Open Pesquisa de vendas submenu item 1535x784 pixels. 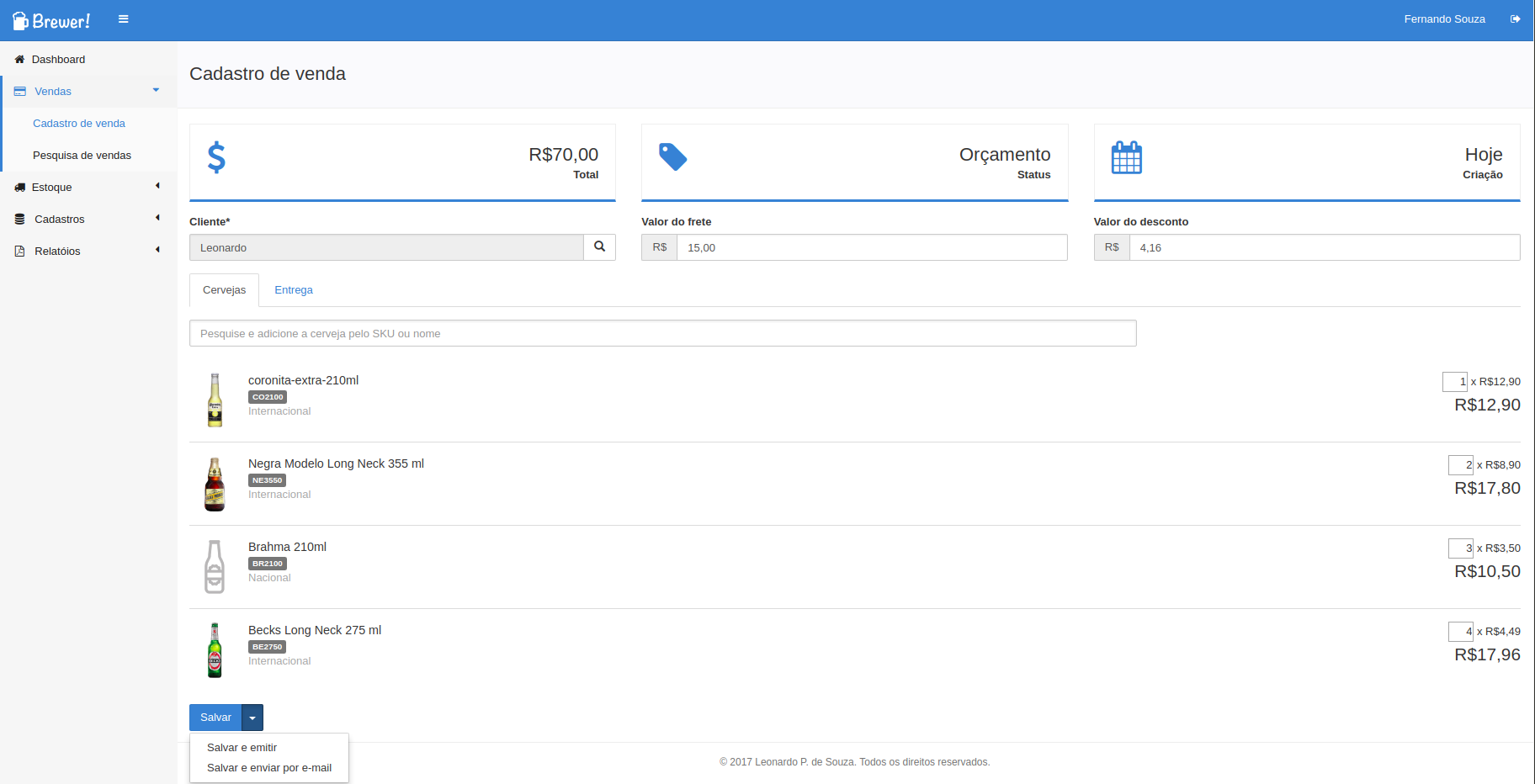[x=82, y=156]
